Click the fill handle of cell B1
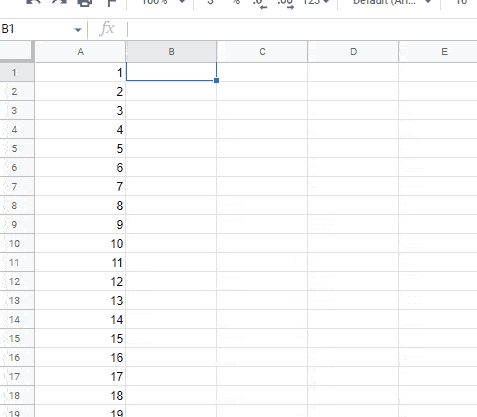The height and width of the screenshot is (417, 477). tap(216, 80)
